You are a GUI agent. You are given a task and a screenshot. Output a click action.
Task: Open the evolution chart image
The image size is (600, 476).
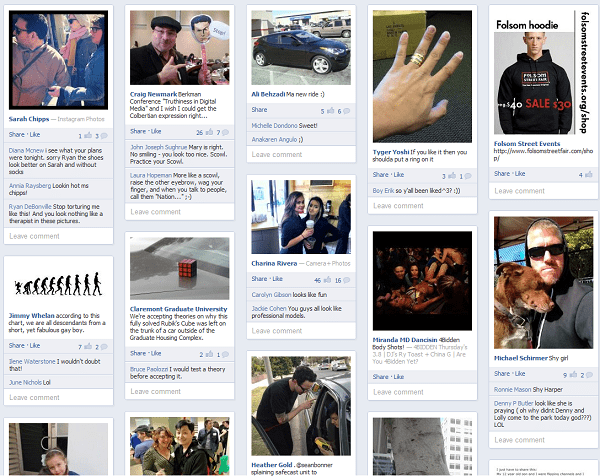(x=59, y=284)
